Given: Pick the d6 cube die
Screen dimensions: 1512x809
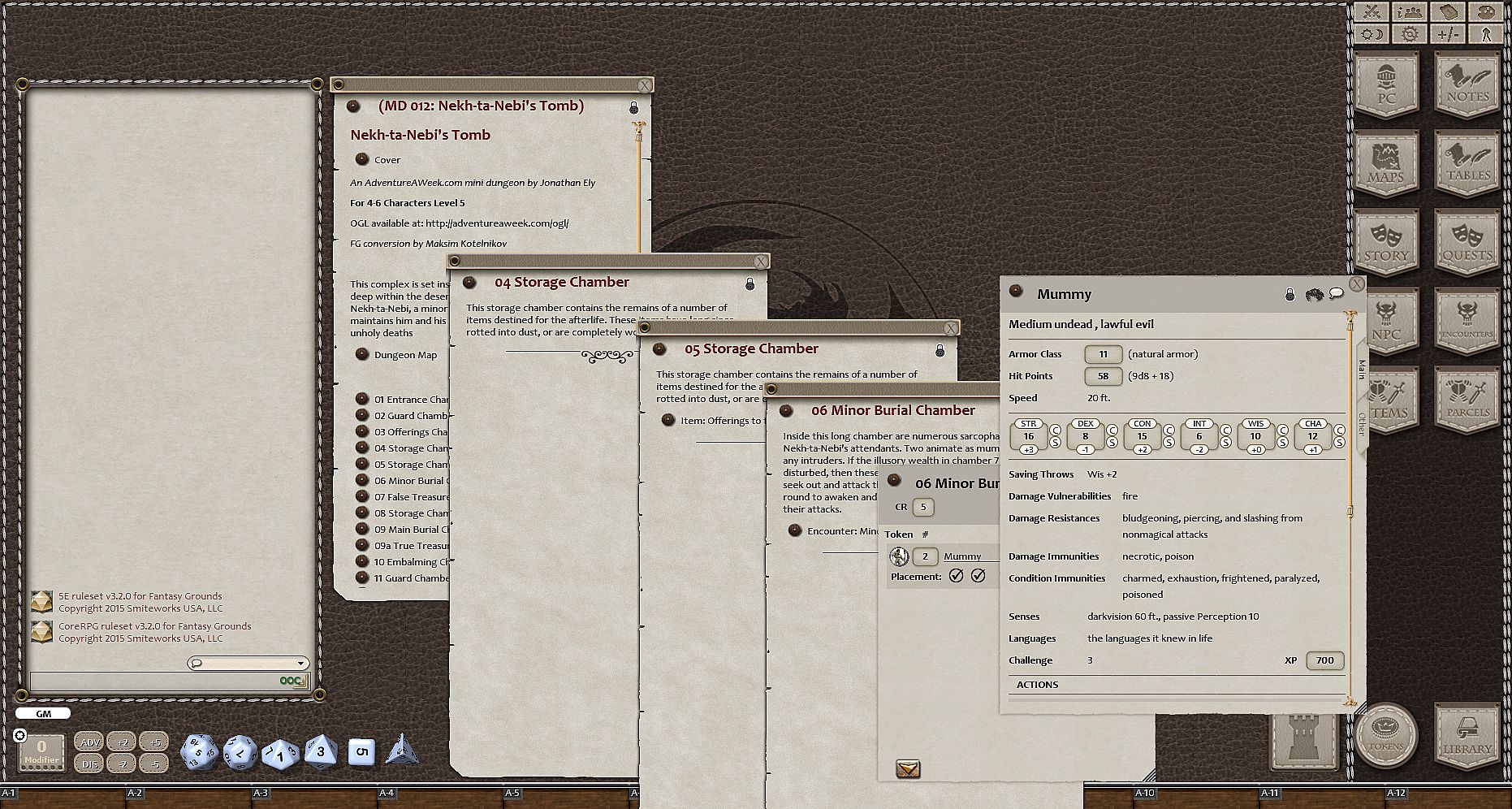Looking at the screenshot, I should coord(361,752).
